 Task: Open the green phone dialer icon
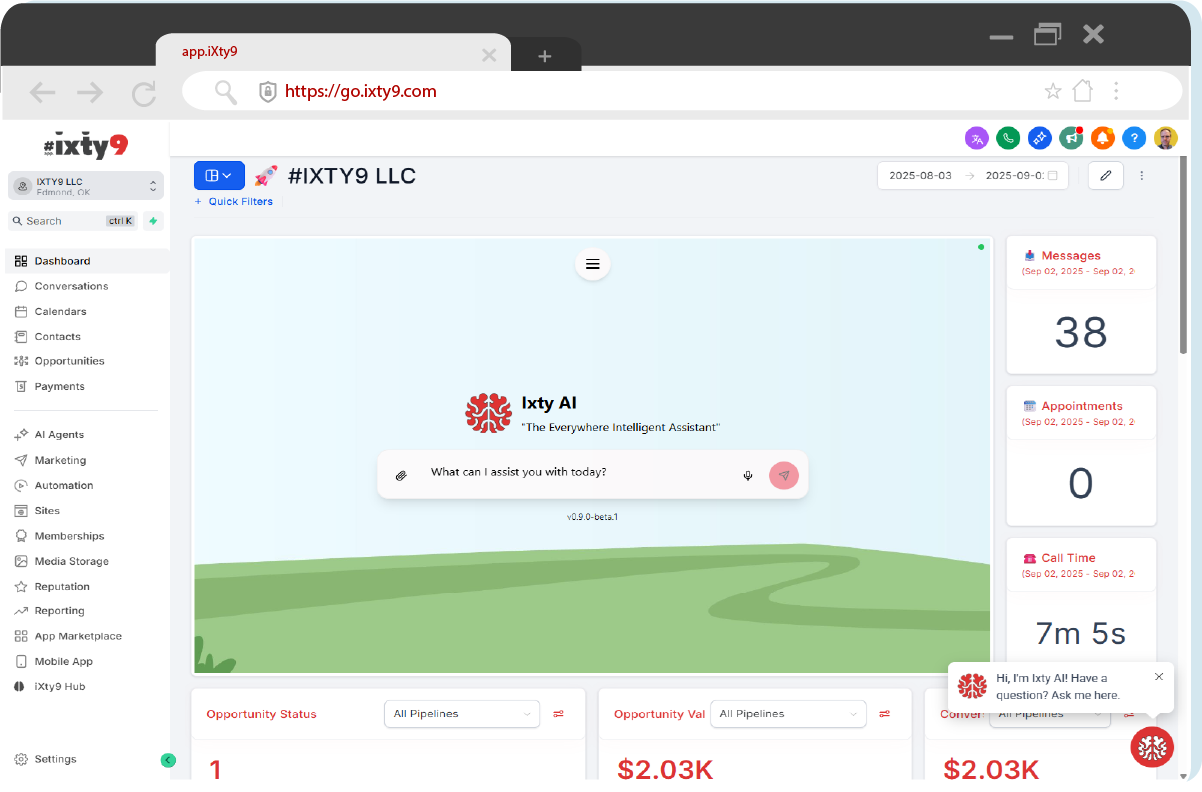(x=1008, y=138)
